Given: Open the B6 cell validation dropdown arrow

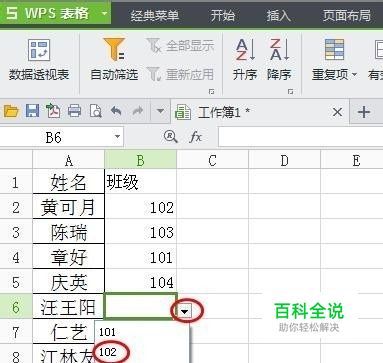Looking at the screenshot, I should pos(184,312).
